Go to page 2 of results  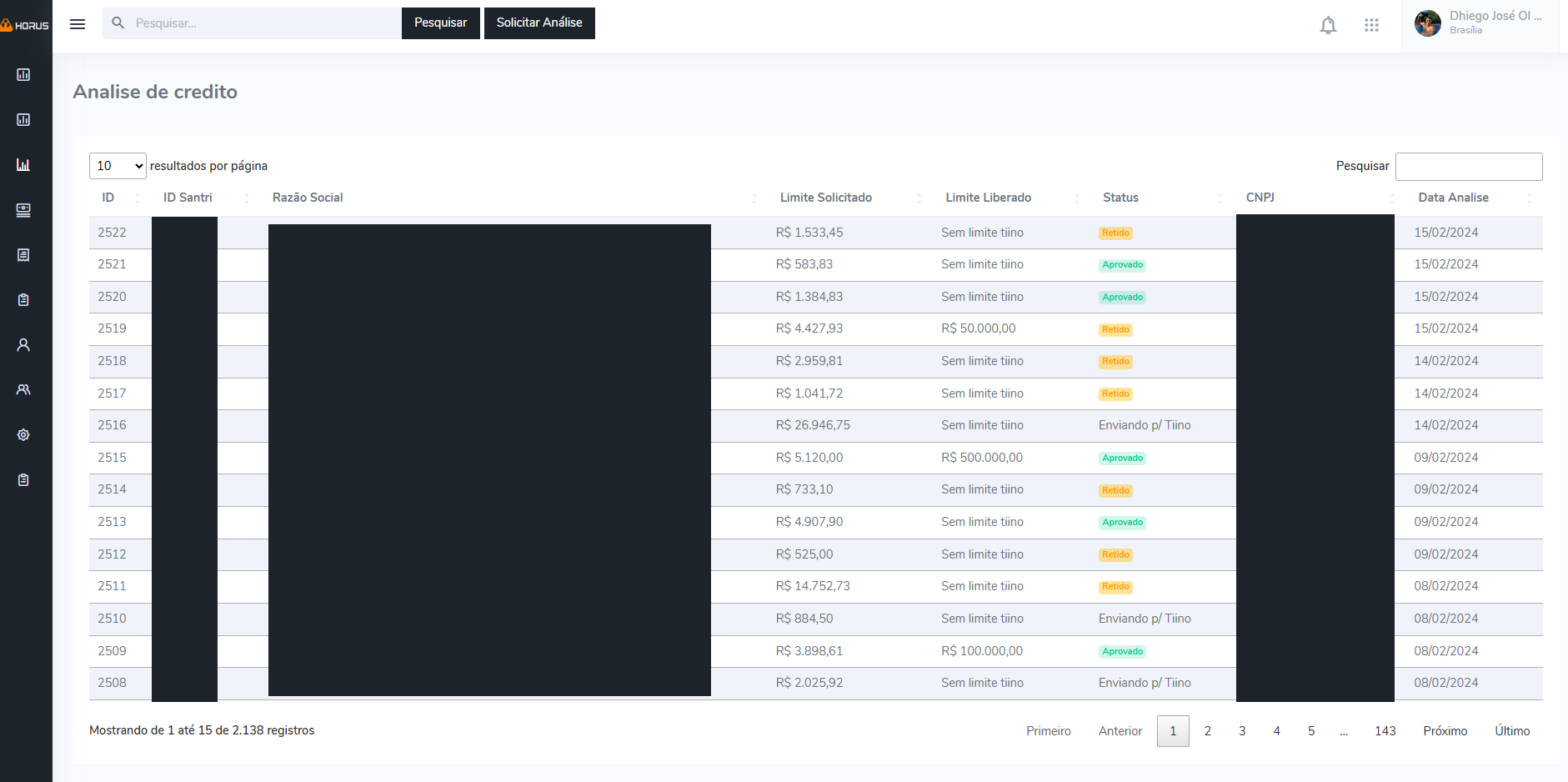pos(1207,731)
